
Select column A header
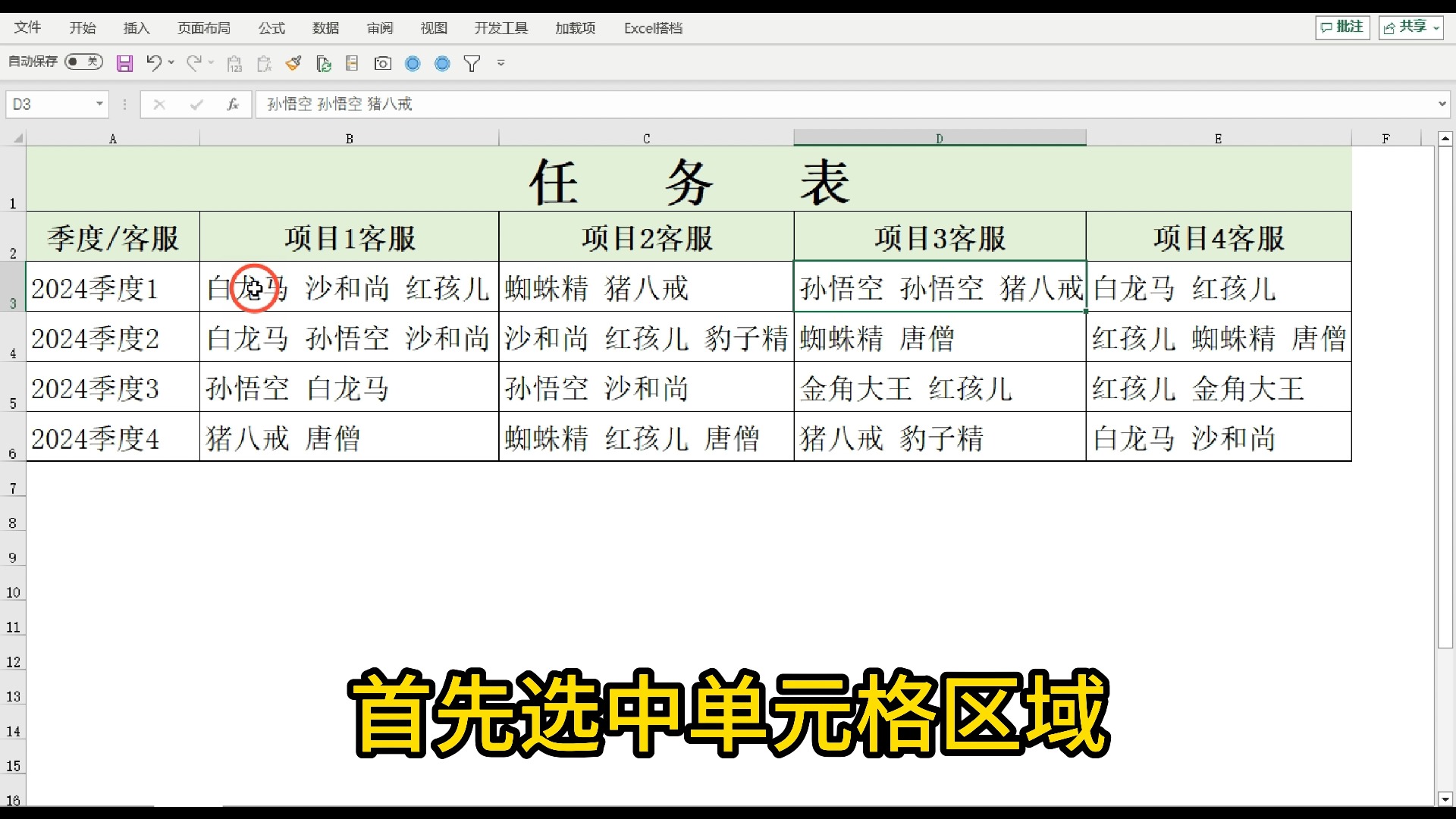(113, 138)
